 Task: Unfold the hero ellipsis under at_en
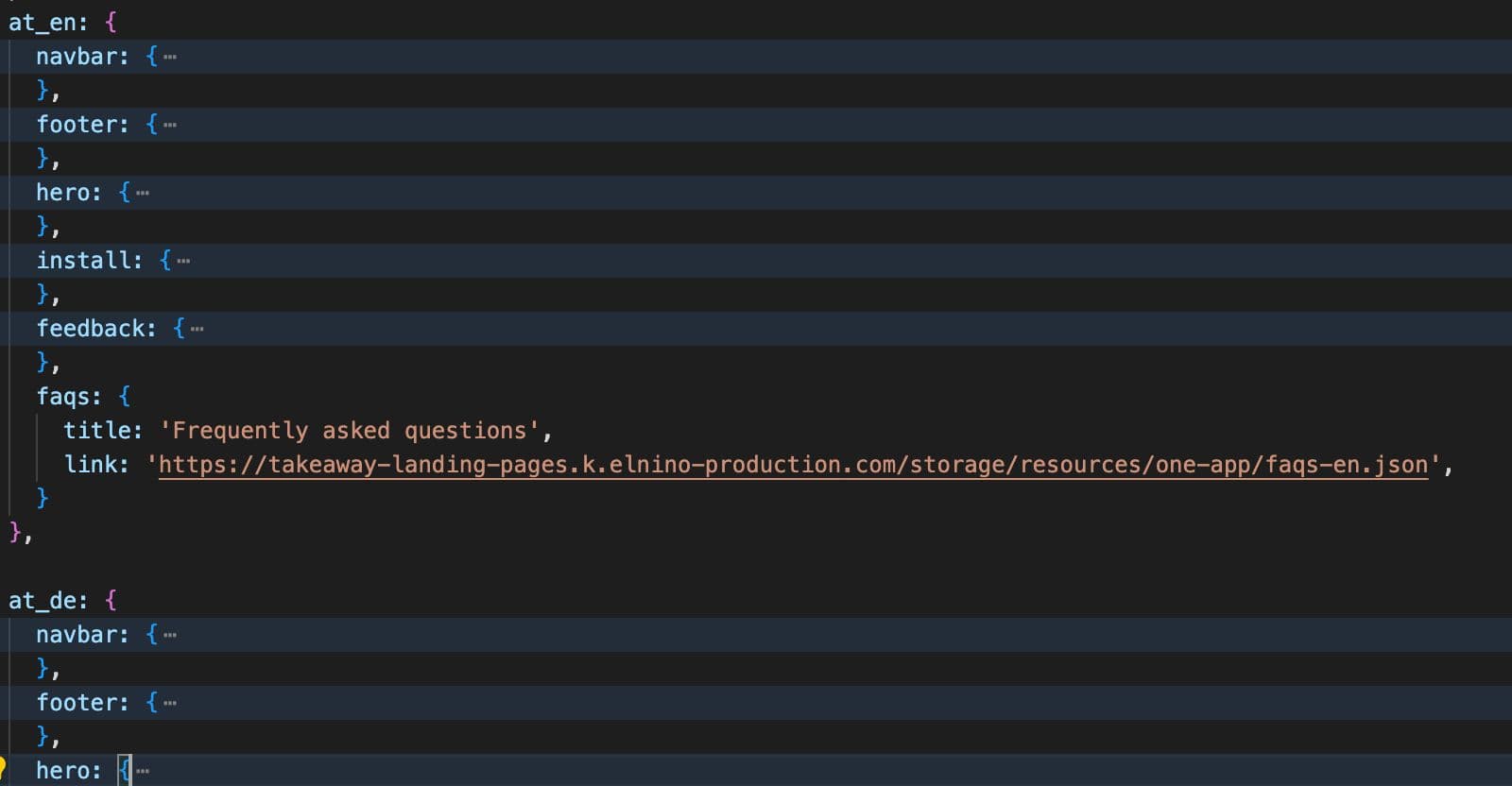143,193
